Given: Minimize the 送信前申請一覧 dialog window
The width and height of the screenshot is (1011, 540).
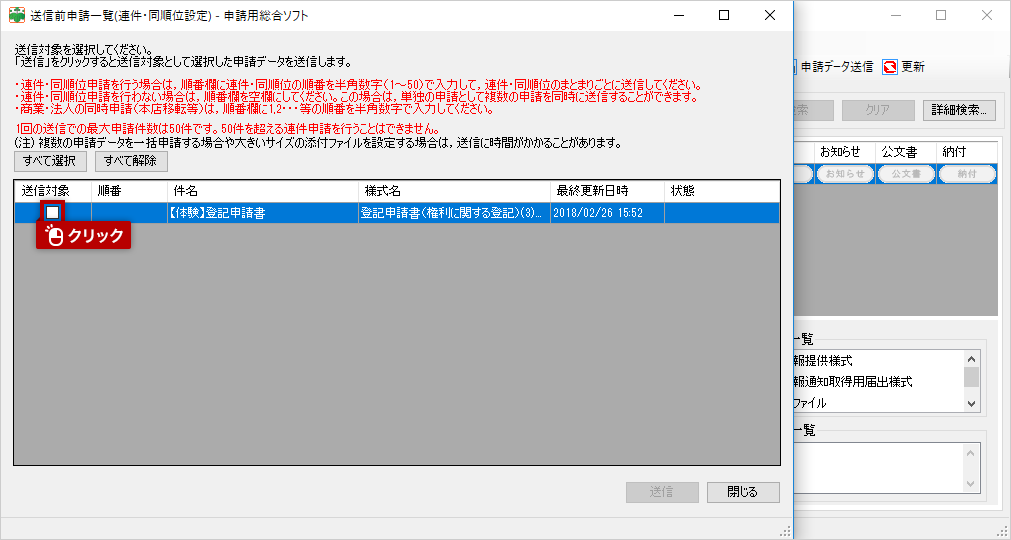Looking at the screenshot, I should 678,15.
